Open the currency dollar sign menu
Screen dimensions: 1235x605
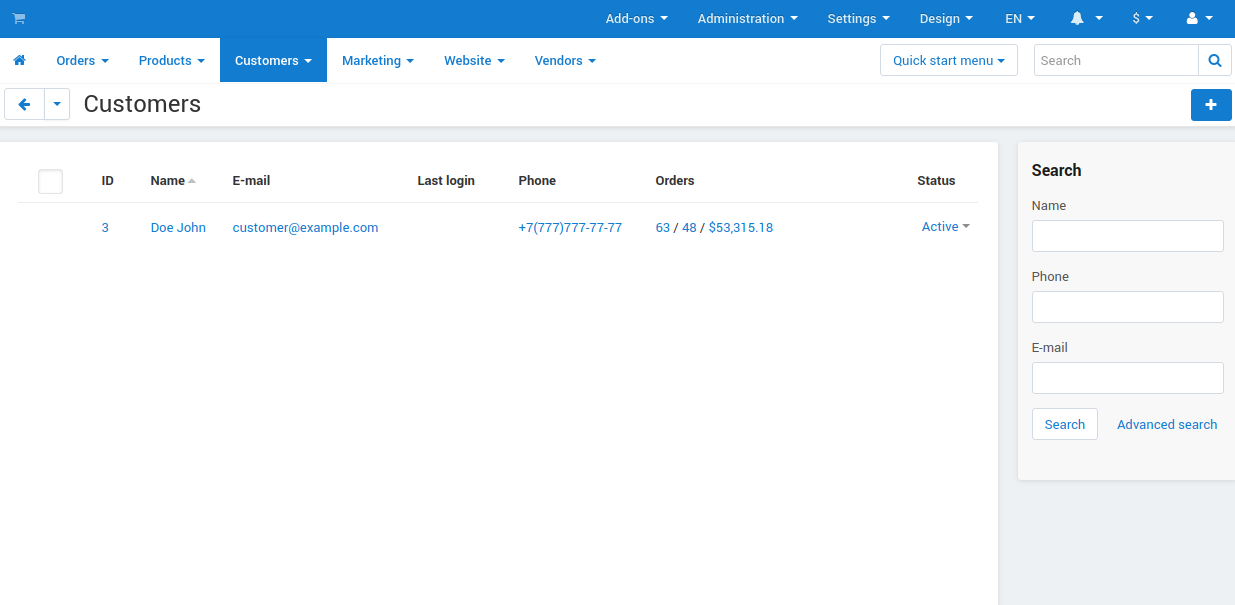click(1142, 19)
